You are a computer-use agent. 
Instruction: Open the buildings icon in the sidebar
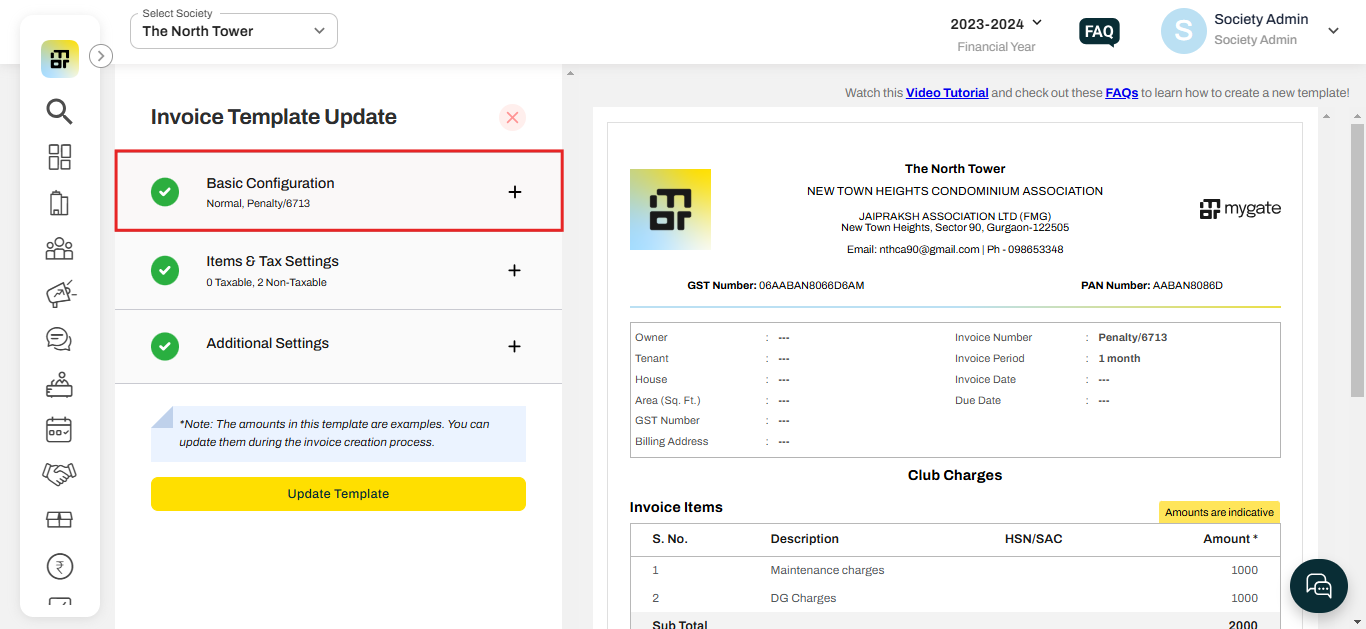click(x=59, y=203)
